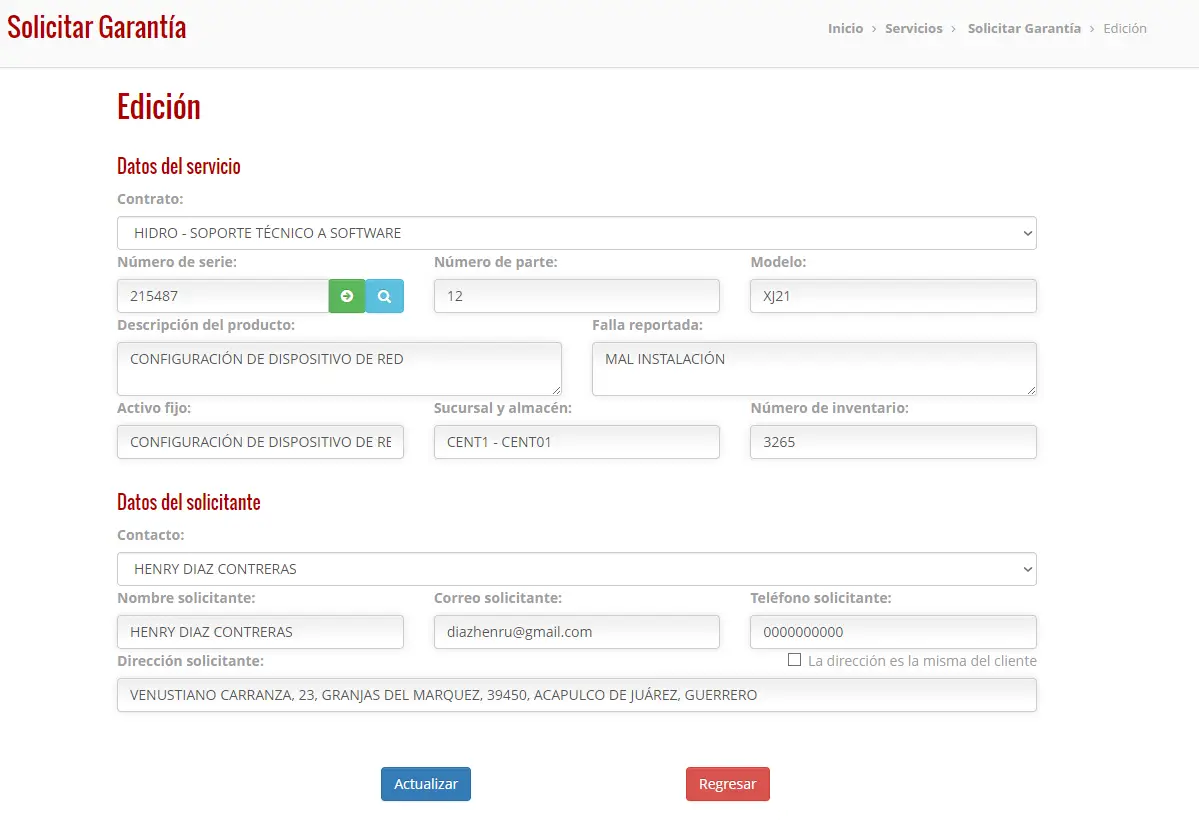
Task: Check 'La dirección es la misma del cliente'
Action: pyautogui.click(x=794, y=660)
